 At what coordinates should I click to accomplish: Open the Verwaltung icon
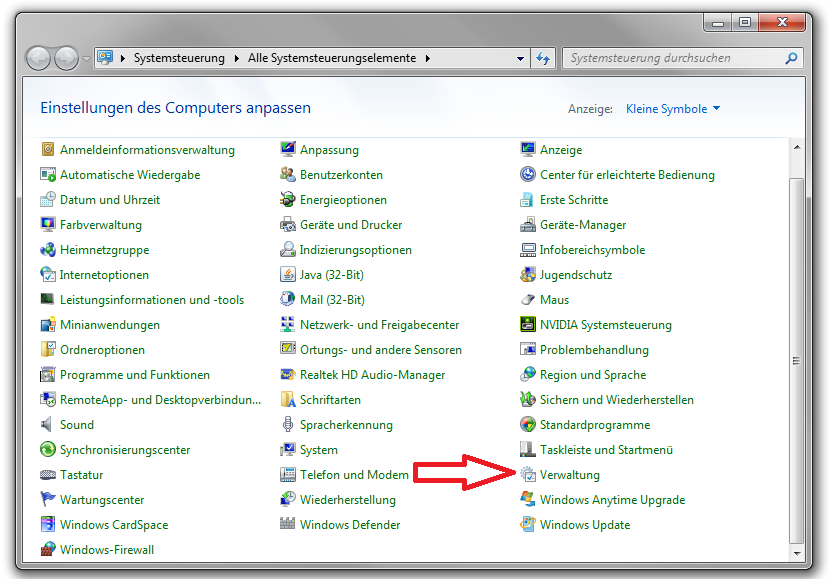(528, 474)
